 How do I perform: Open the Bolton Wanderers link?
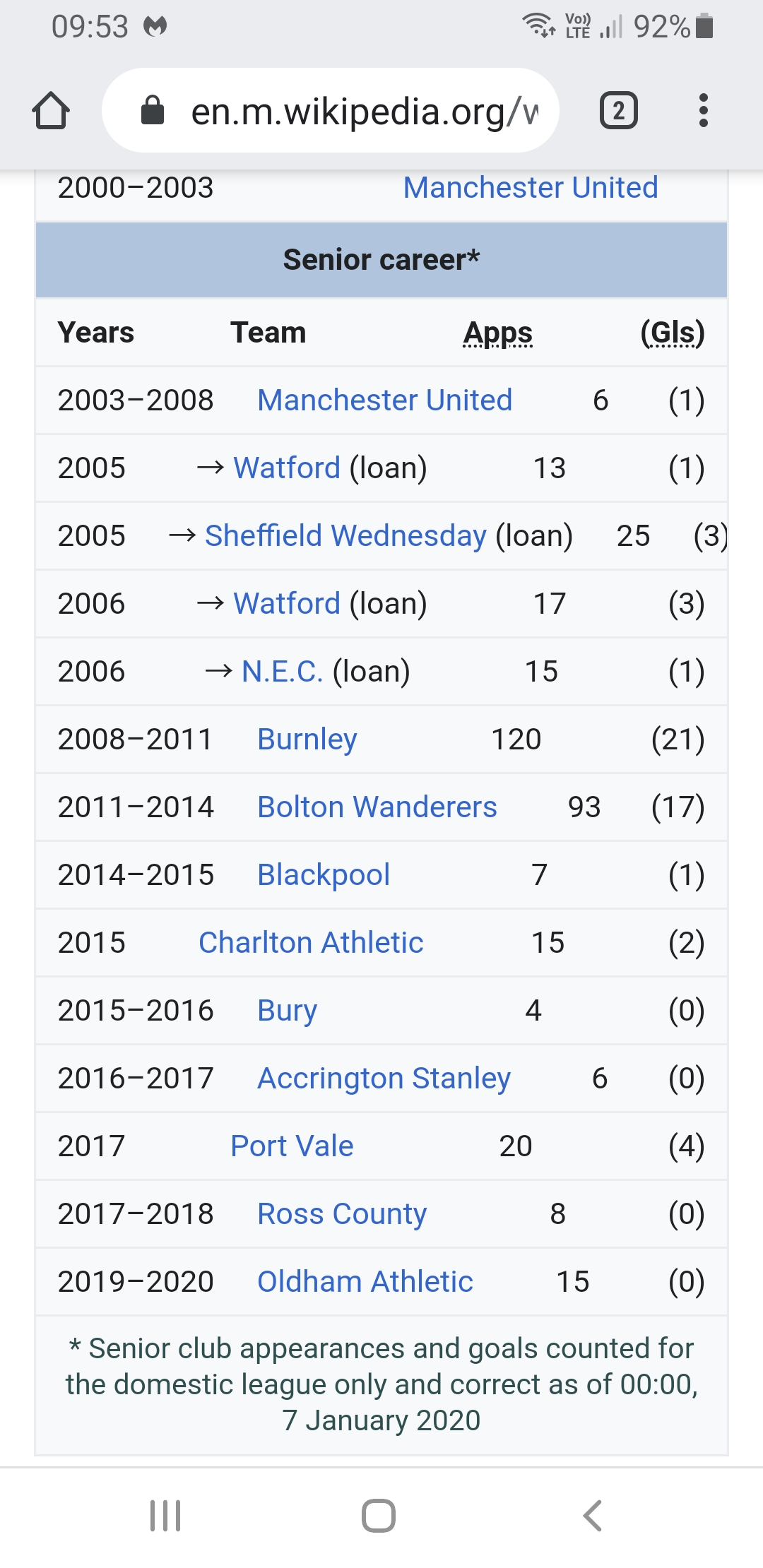point(377,807)
